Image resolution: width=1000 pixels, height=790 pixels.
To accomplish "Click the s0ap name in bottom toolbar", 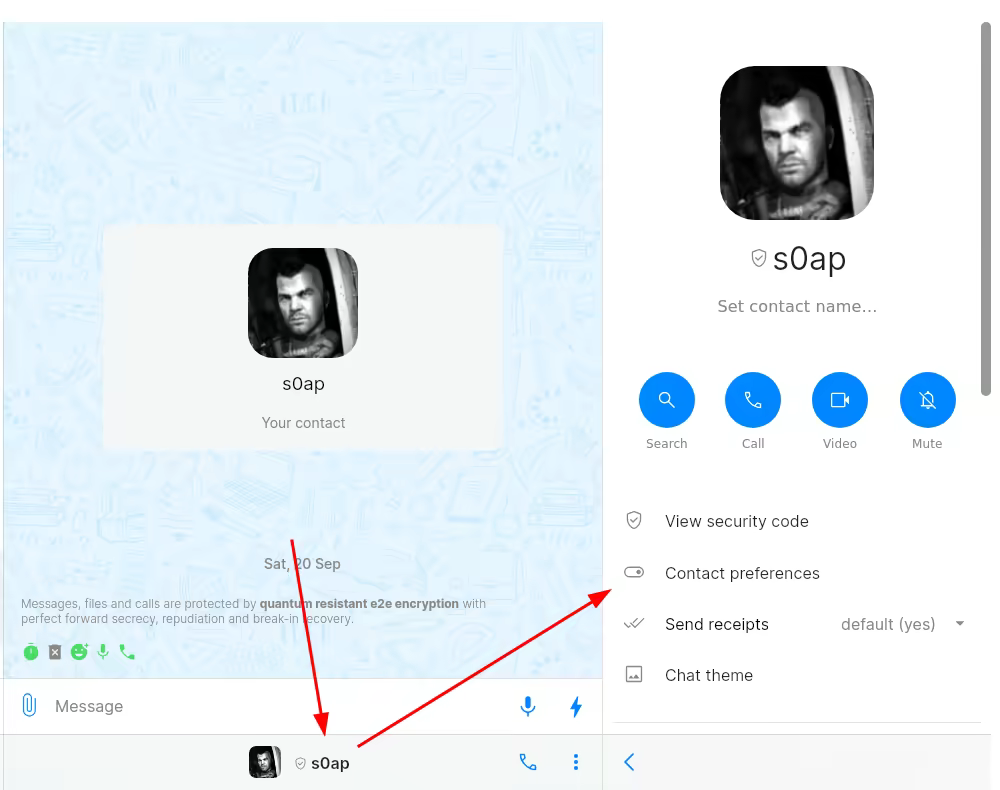I will tap(330, 763).
